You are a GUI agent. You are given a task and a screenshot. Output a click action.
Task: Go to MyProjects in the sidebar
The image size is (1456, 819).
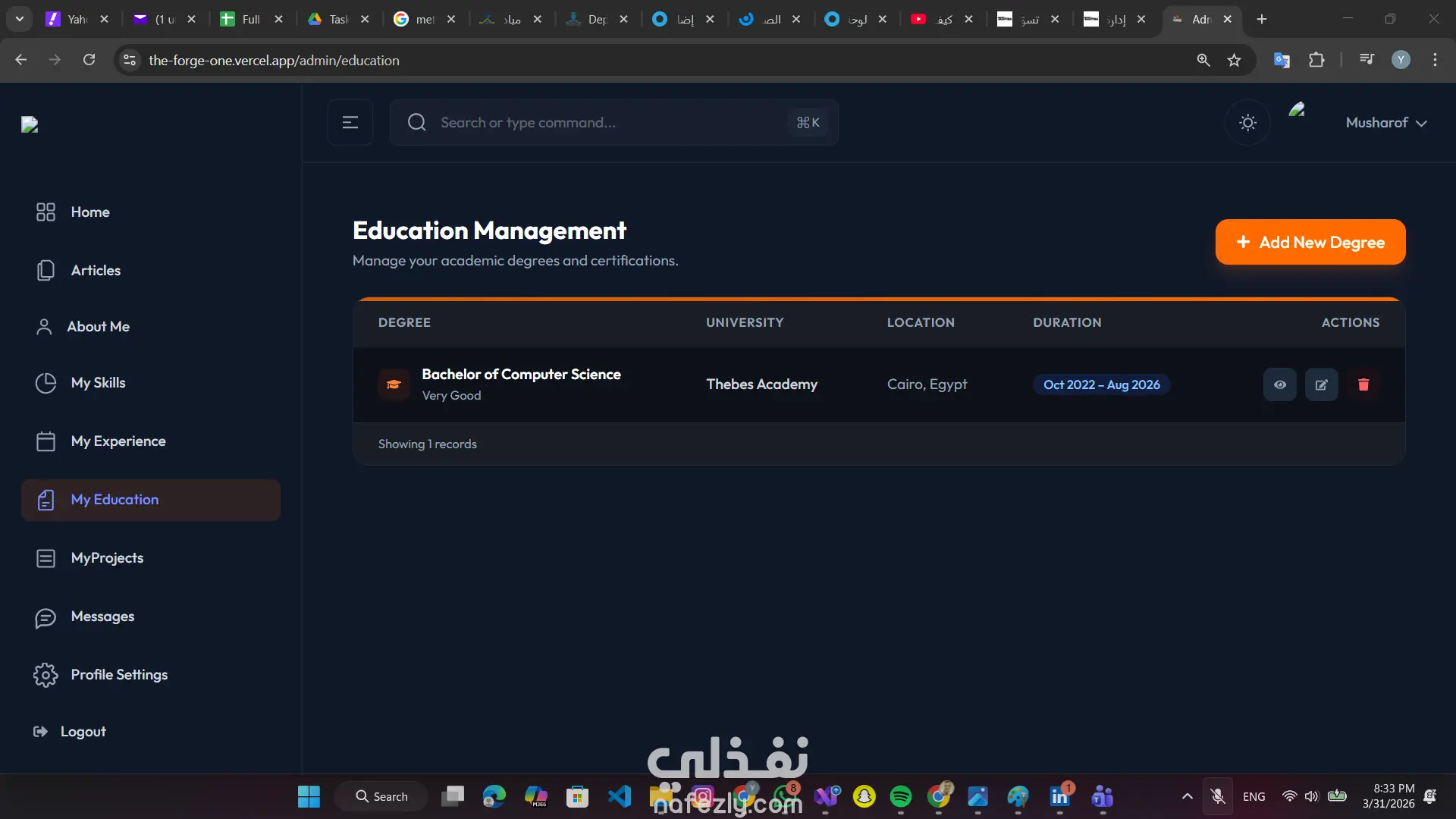point(107,558)
